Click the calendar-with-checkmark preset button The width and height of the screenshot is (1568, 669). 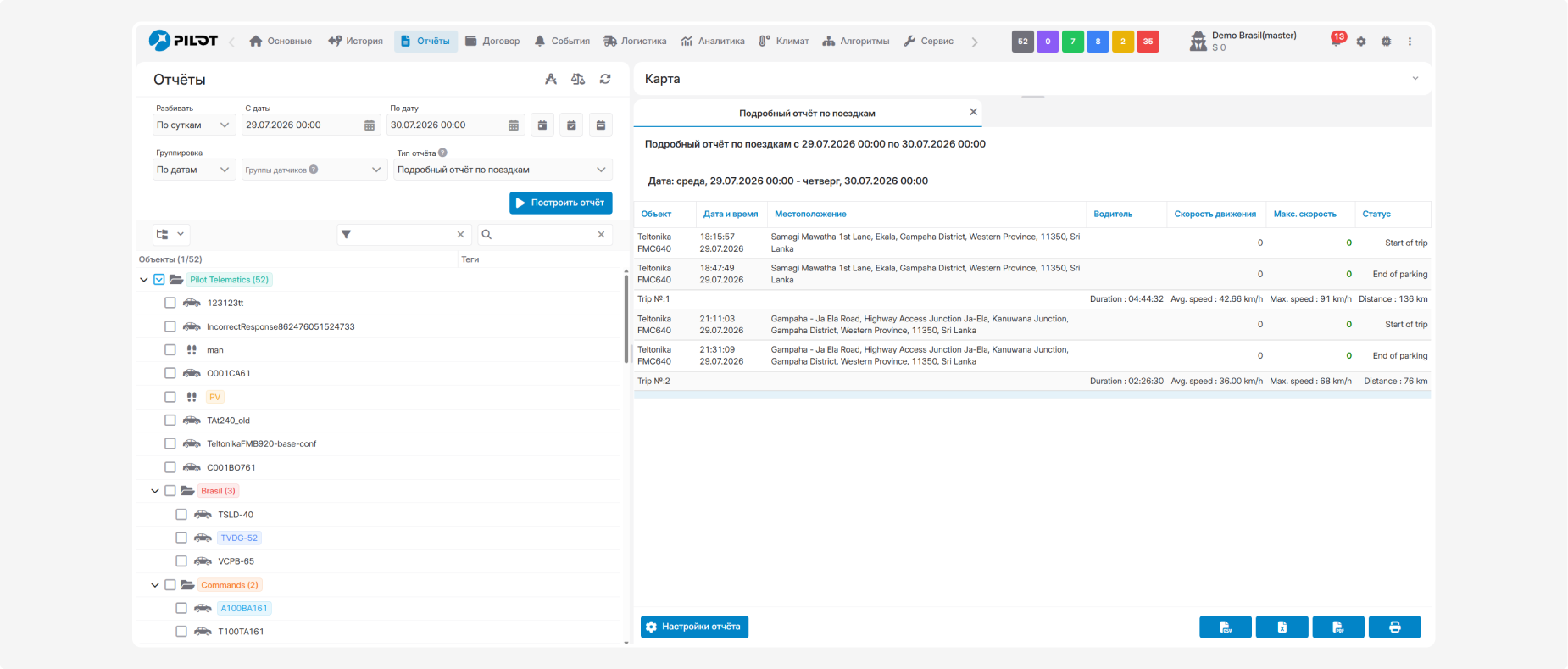tap(571, 125)
